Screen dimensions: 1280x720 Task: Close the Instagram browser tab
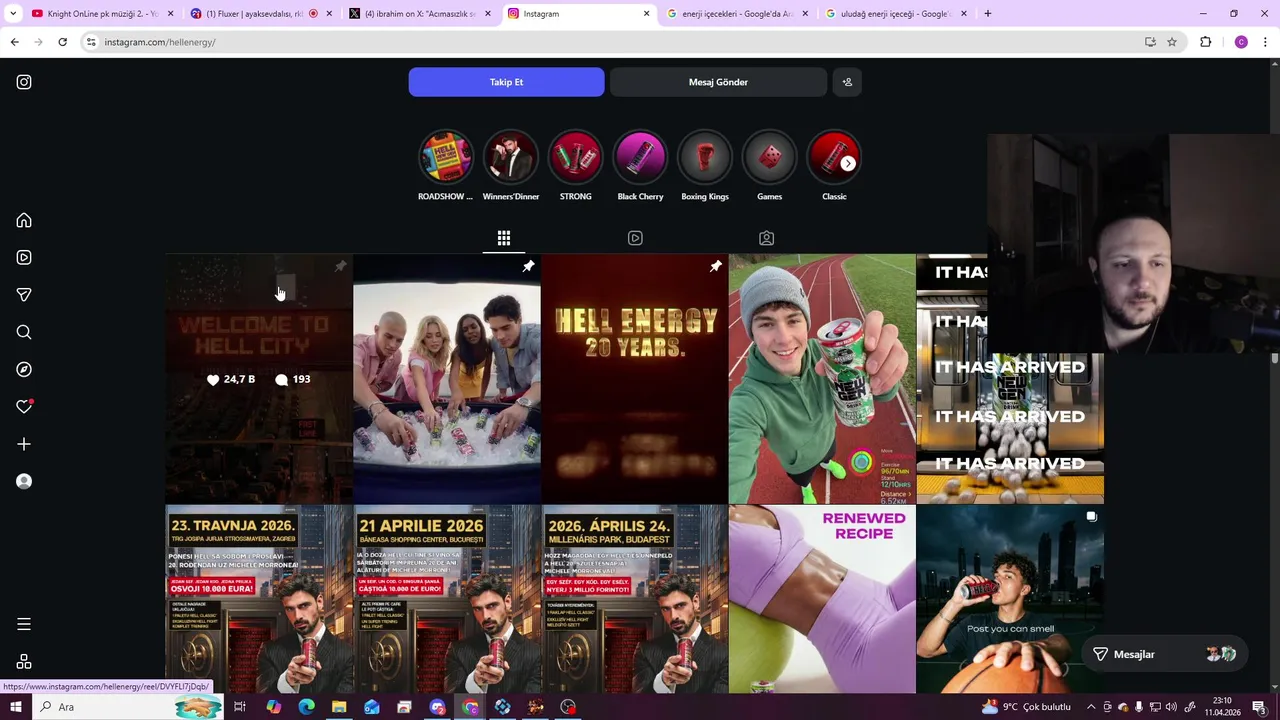coord(646,14)
